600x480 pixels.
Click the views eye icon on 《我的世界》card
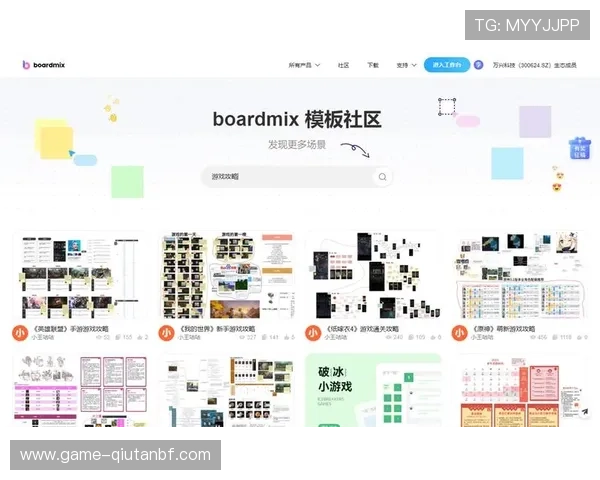pyautogui.click(x=242, y=337)
